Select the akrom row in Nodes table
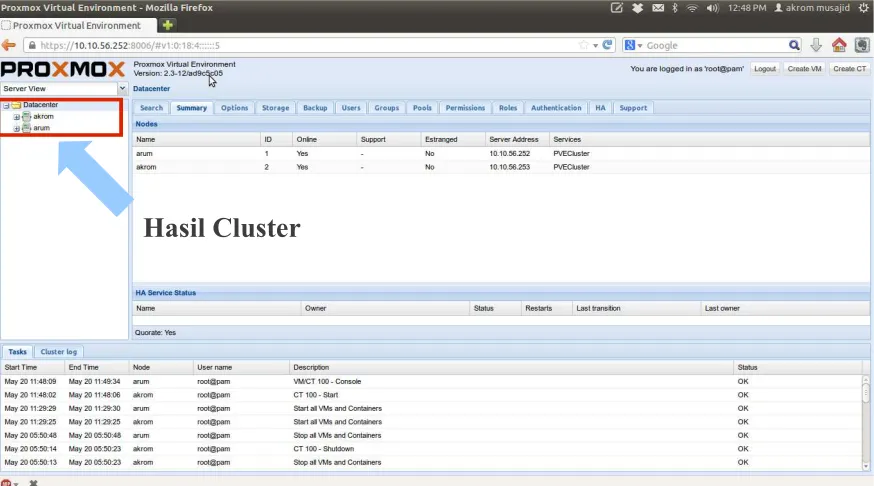The image size is (874, 486). point(501,167)
